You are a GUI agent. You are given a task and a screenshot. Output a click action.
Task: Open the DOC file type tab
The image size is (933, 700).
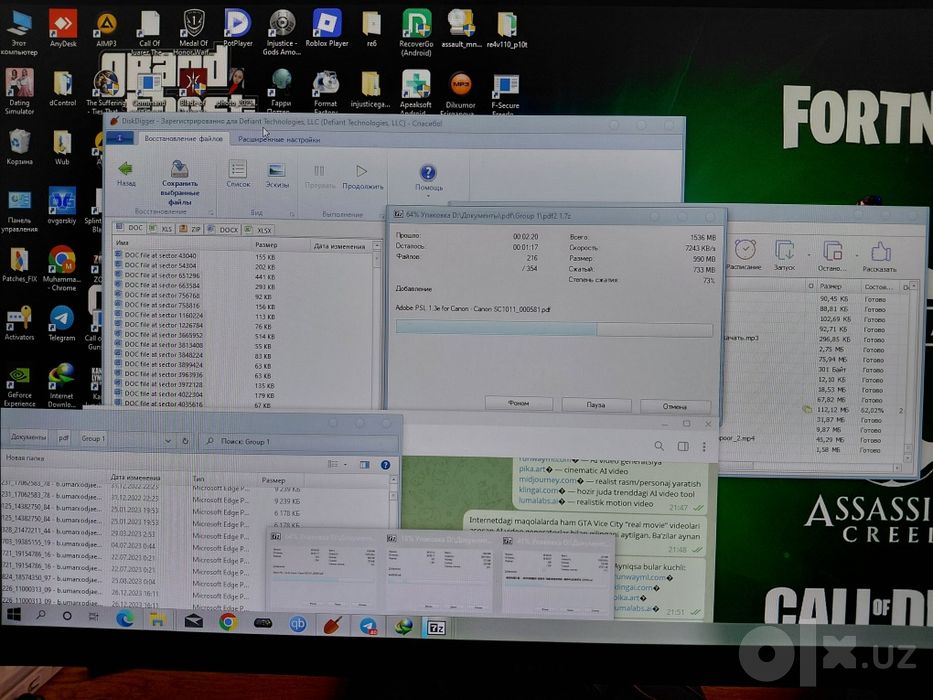(x=130, y=228)
